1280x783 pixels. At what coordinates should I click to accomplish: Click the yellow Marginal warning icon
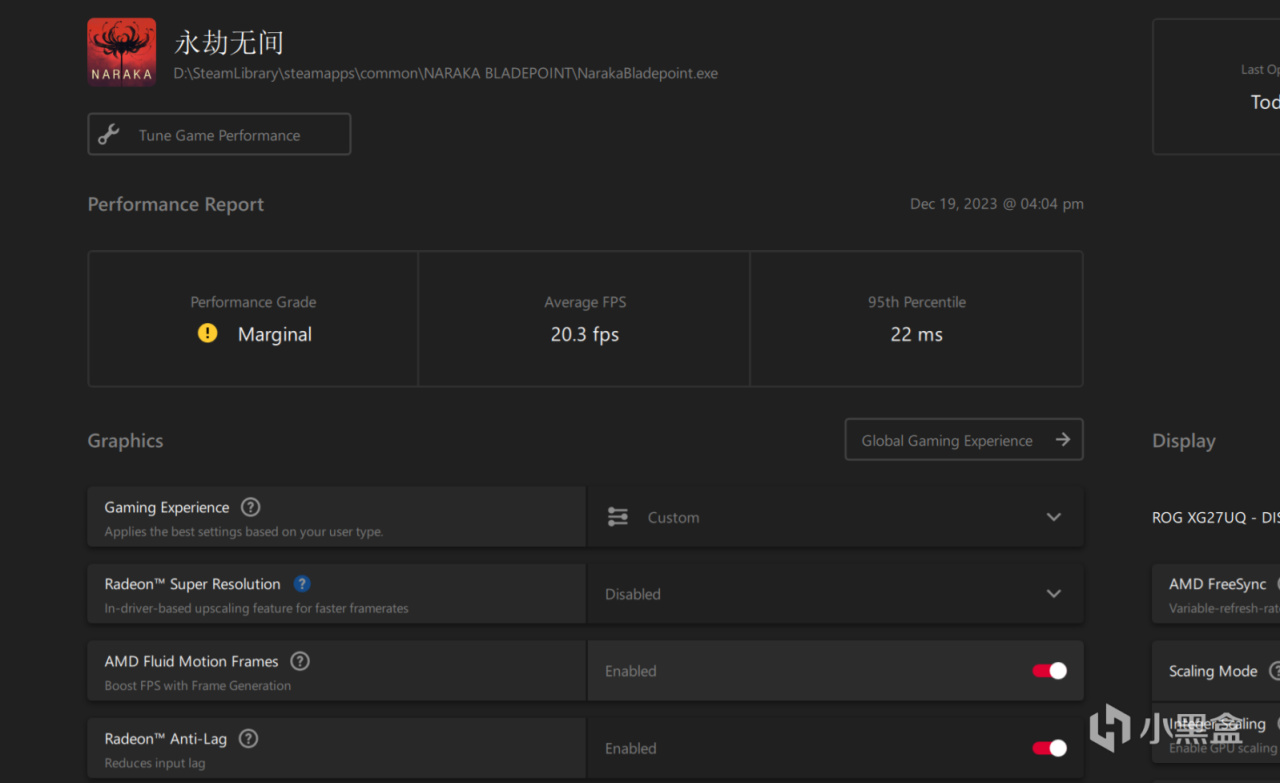[207, 334]
